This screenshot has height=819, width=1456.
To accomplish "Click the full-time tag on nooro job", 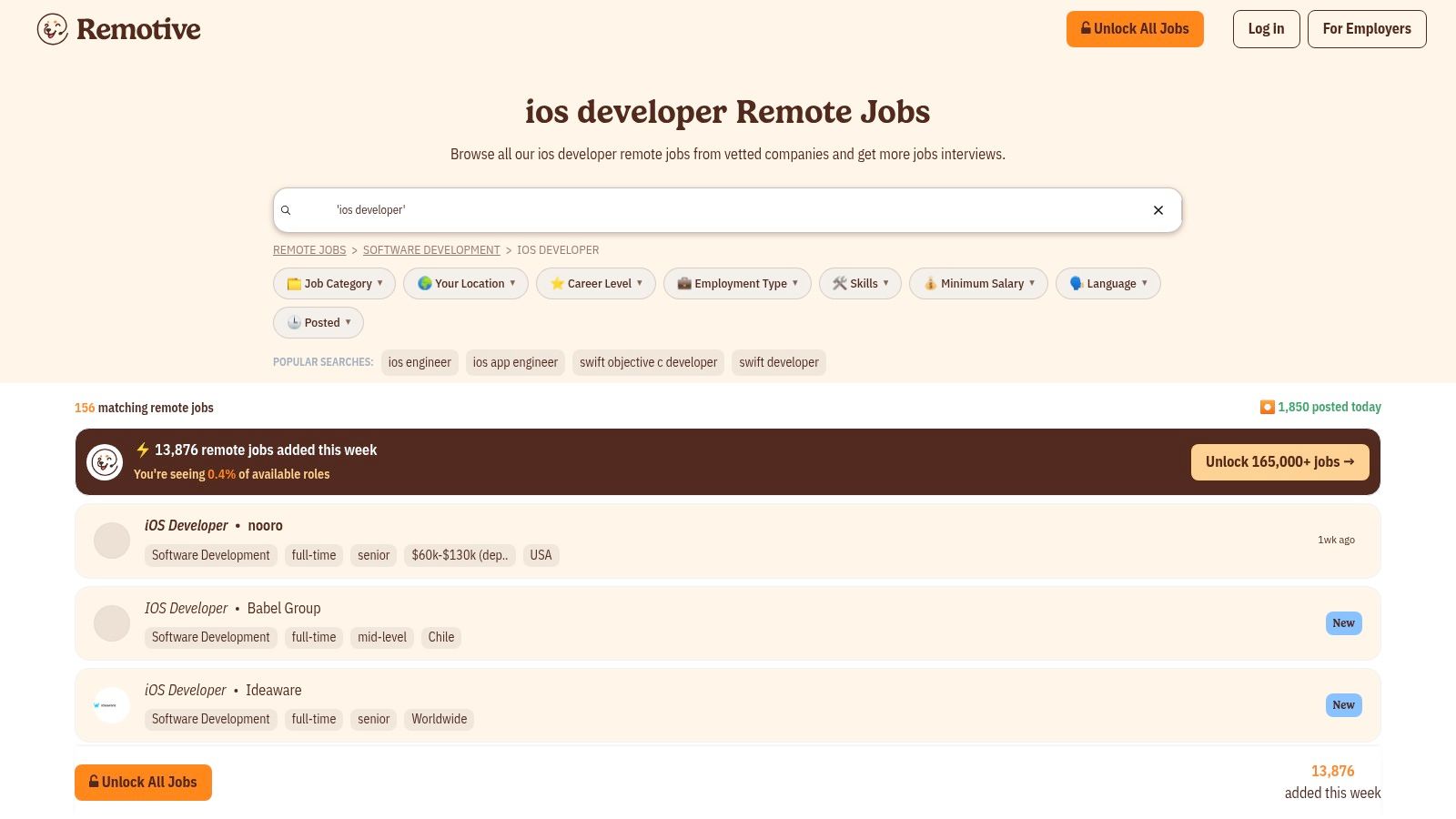I will pos(314,555).
